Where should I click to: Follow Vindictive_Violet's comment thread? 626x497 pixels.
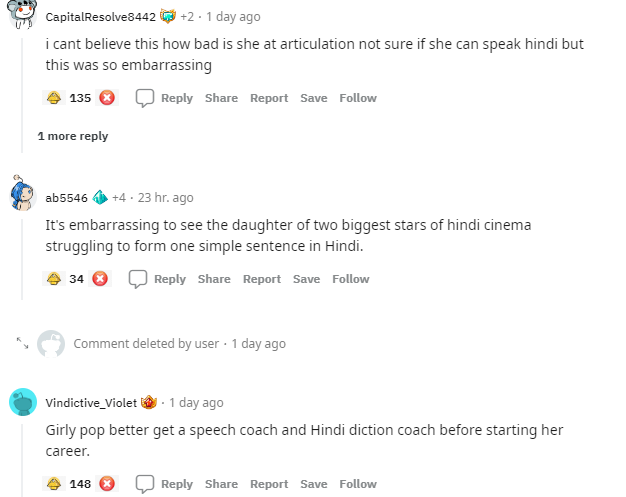[358, 484]
